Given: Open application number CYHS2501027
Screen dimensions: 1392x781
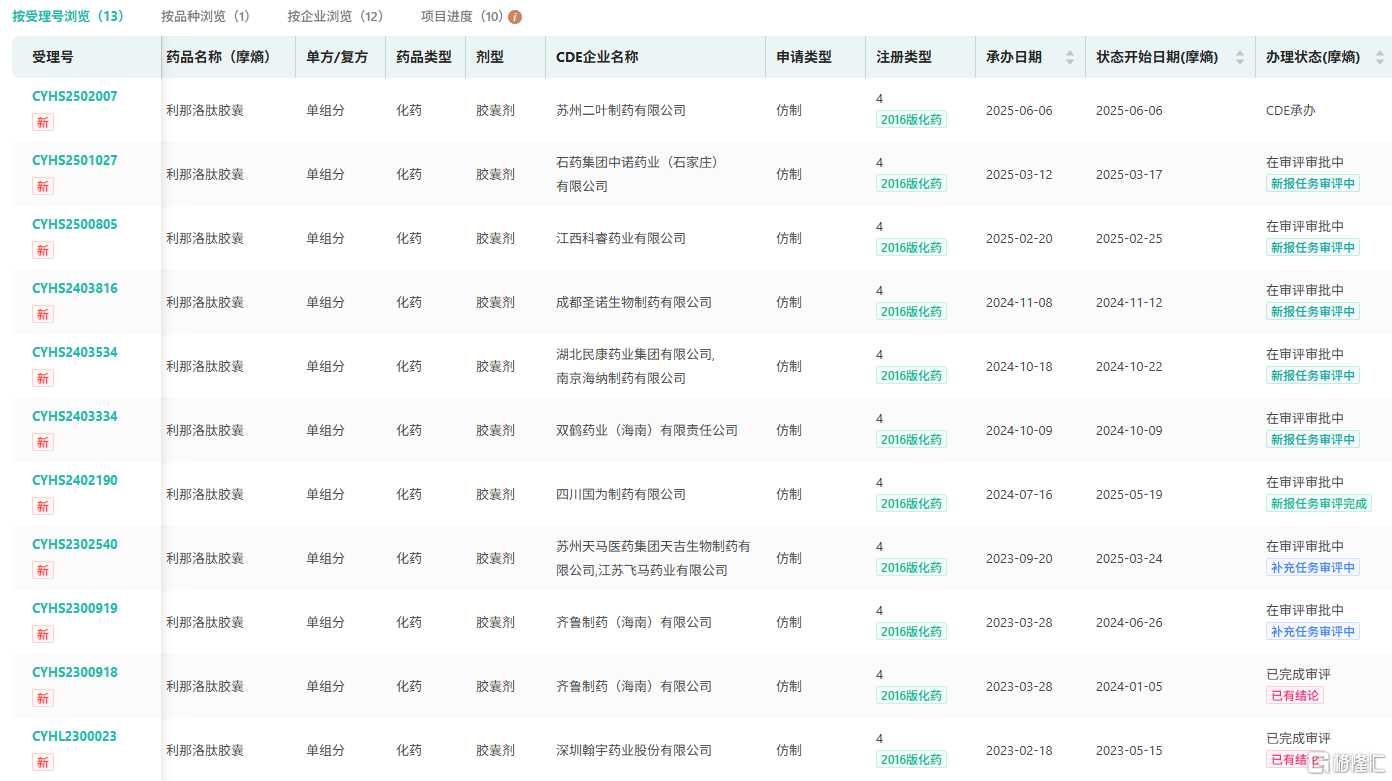Looking at the screenshot, I should coord(75,160).
